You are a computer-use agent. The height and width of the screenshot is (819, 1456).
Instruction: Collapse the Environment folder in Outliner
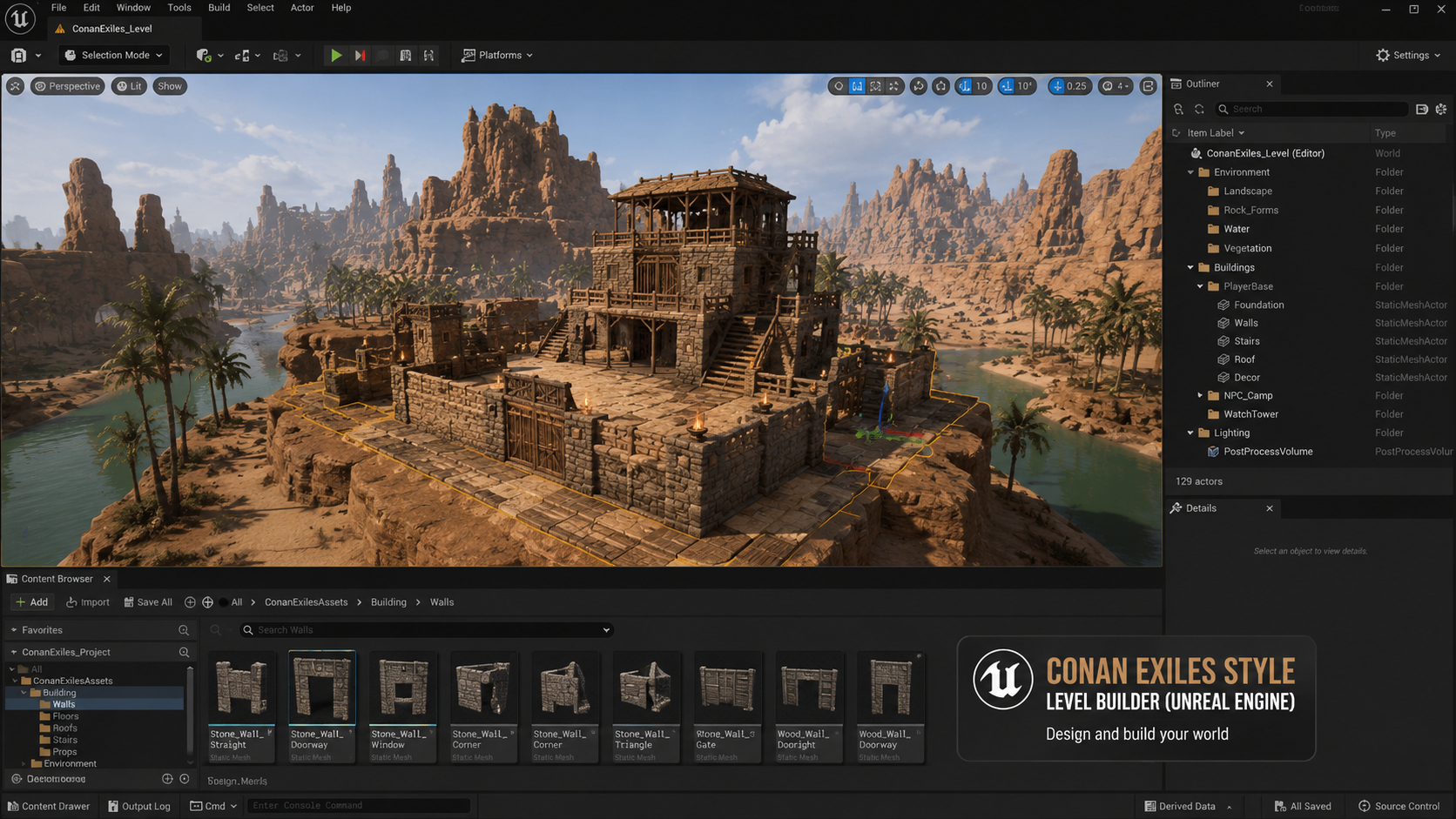[x=1190, y=172]
